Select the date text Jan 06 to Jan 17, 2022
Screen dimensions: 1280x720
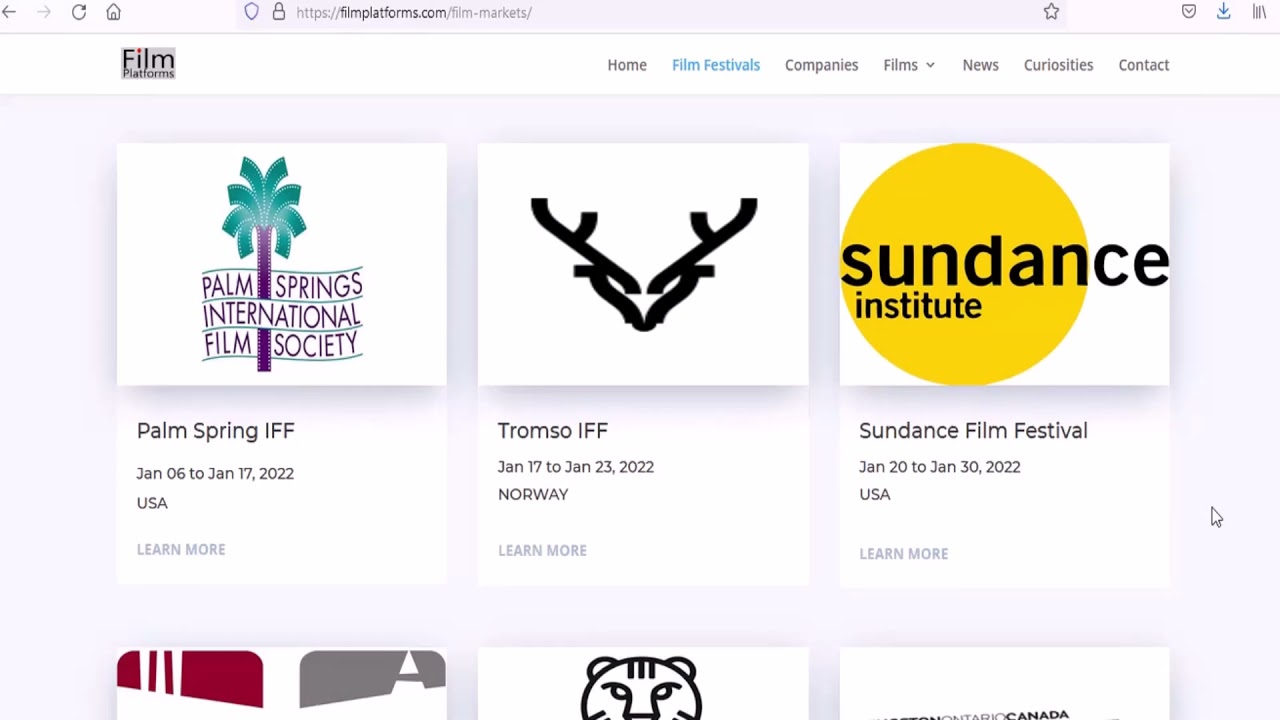point(215,474)
